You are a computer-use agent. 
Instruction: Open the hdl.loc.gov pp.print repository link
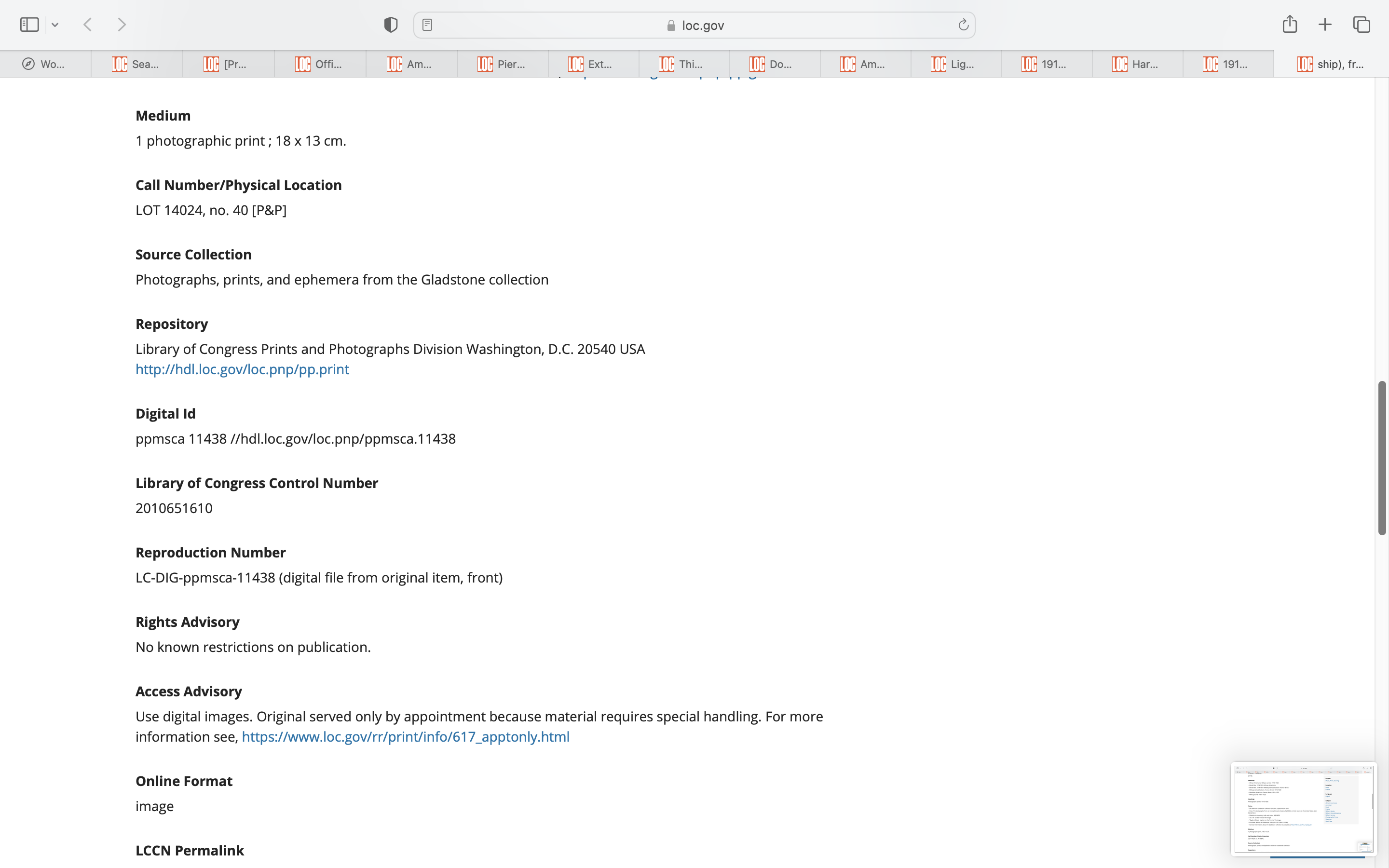point(242,369)
